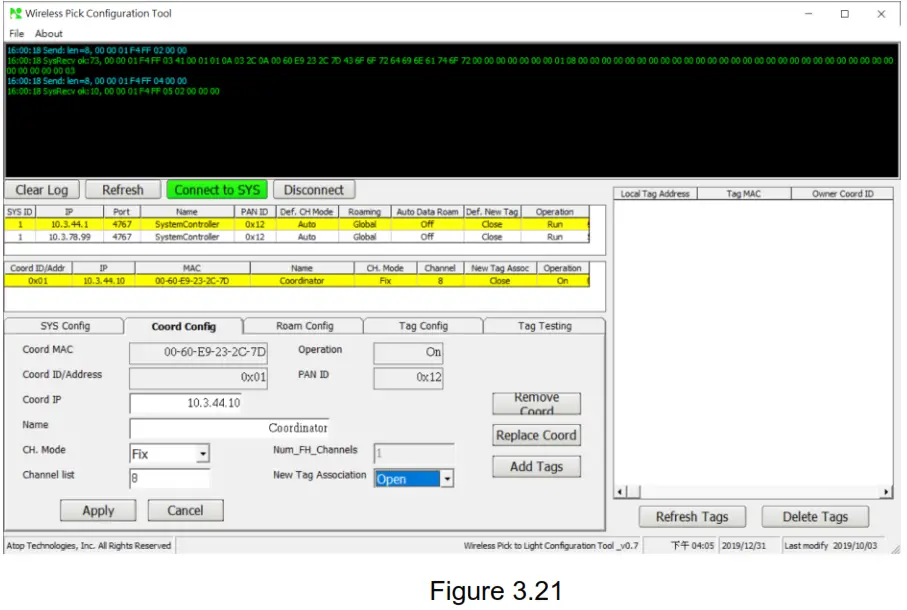
Task: Open the Roam Config tab
Action: 305,326
